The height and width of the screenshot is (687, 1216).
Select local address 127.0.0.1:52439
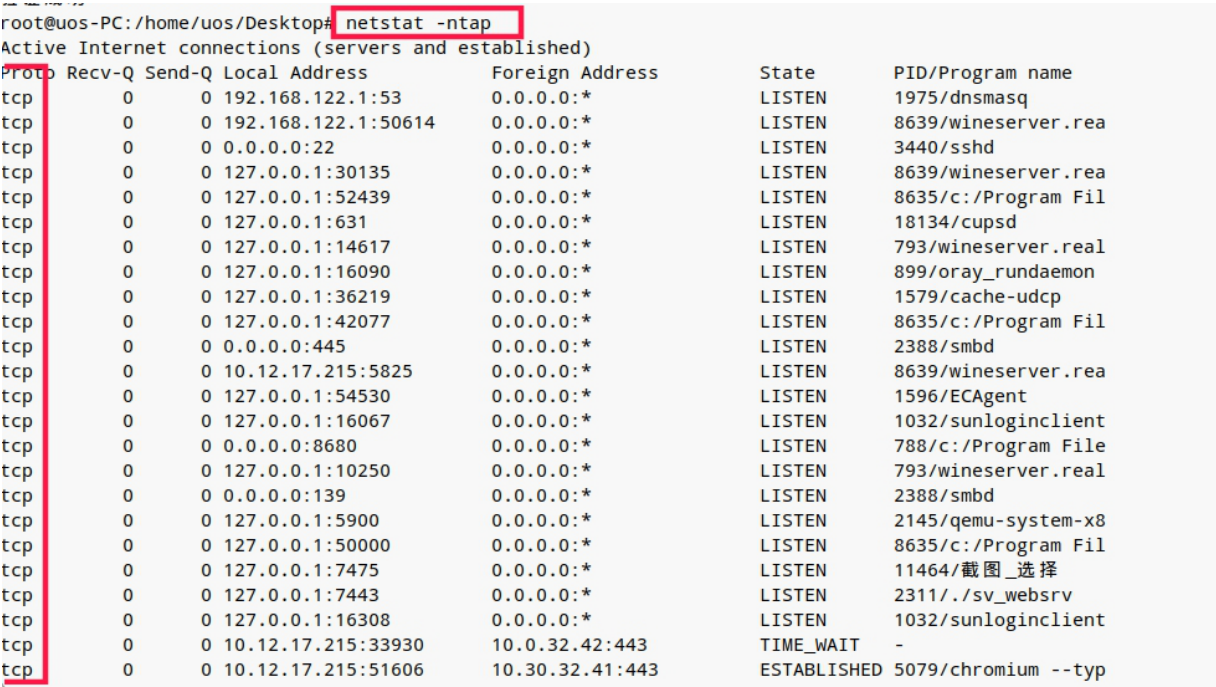(307, 198)
